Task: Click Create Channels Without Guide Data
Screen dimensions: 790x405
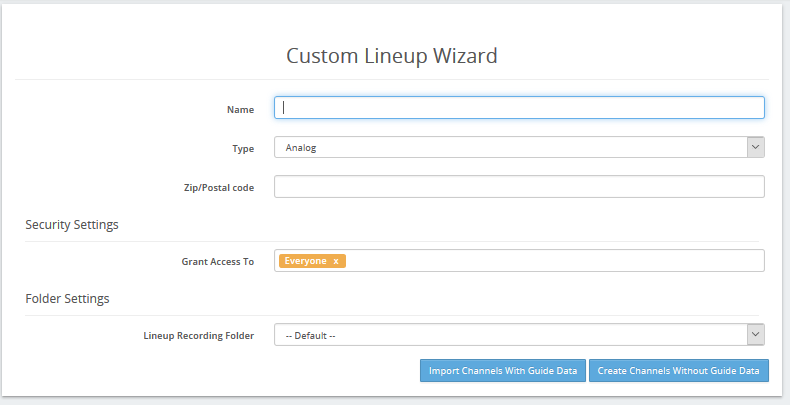Action: tap(678, 370)
